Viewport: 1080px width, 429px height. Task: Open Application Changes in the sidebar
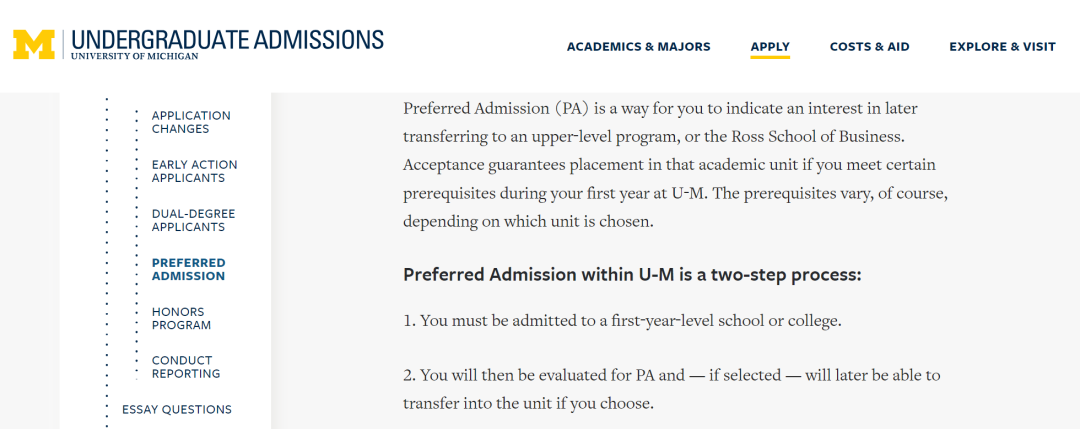point(191,123)
